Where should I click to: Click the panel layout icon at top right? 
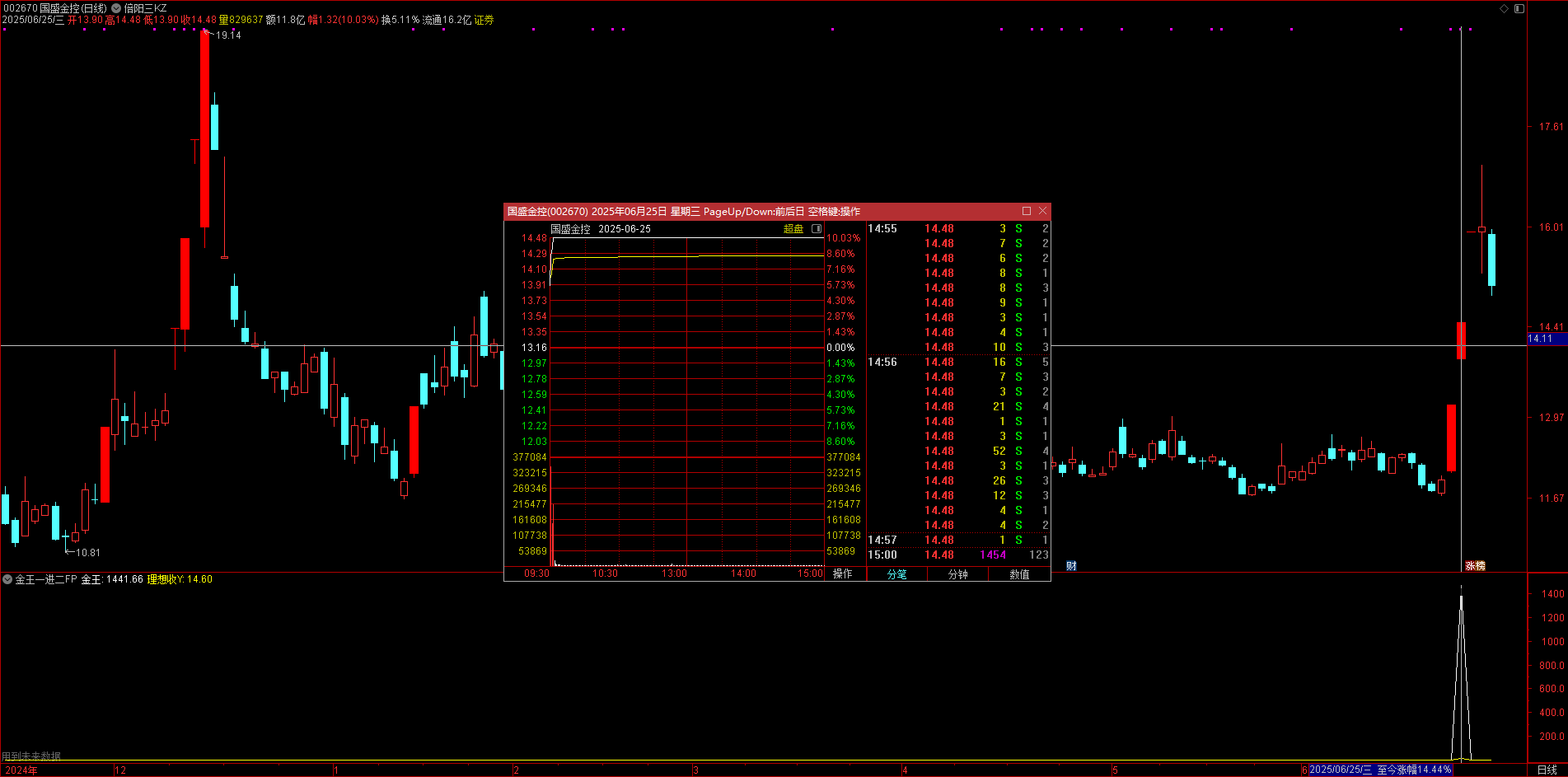click(x=1519, y=8)
